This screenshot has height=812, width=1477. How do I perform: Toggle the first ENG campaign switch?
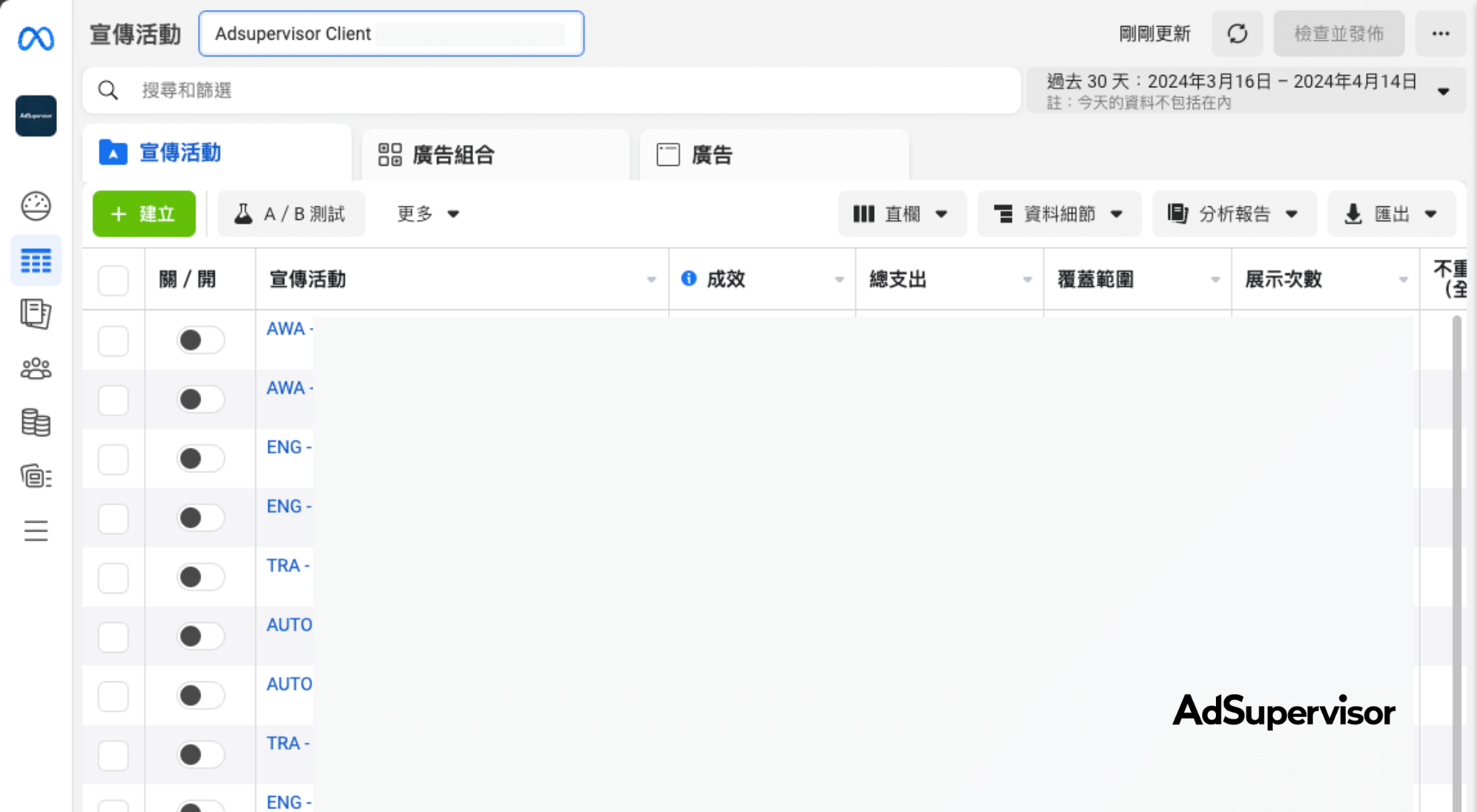pos(200,458)
